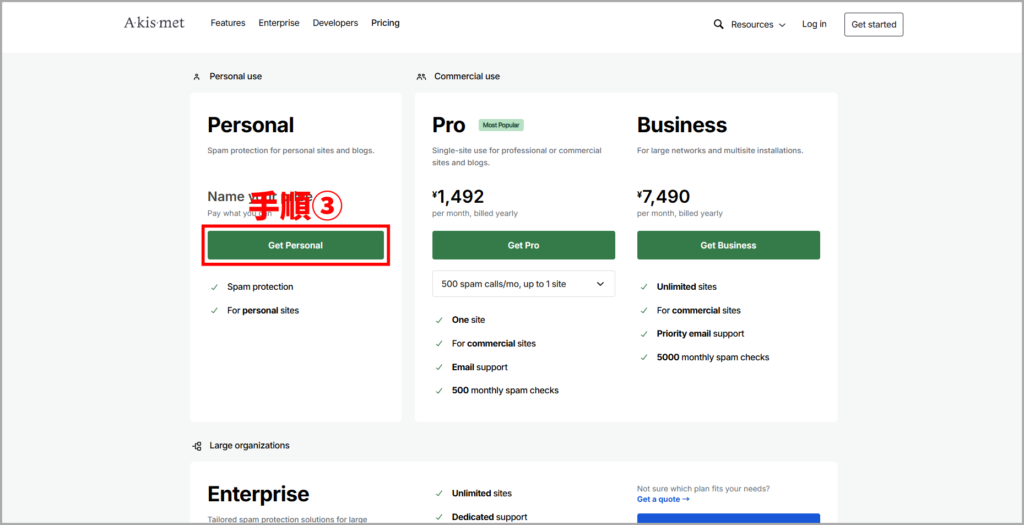
Task: Click the search magnifier icon
Action: coord(718,24)
